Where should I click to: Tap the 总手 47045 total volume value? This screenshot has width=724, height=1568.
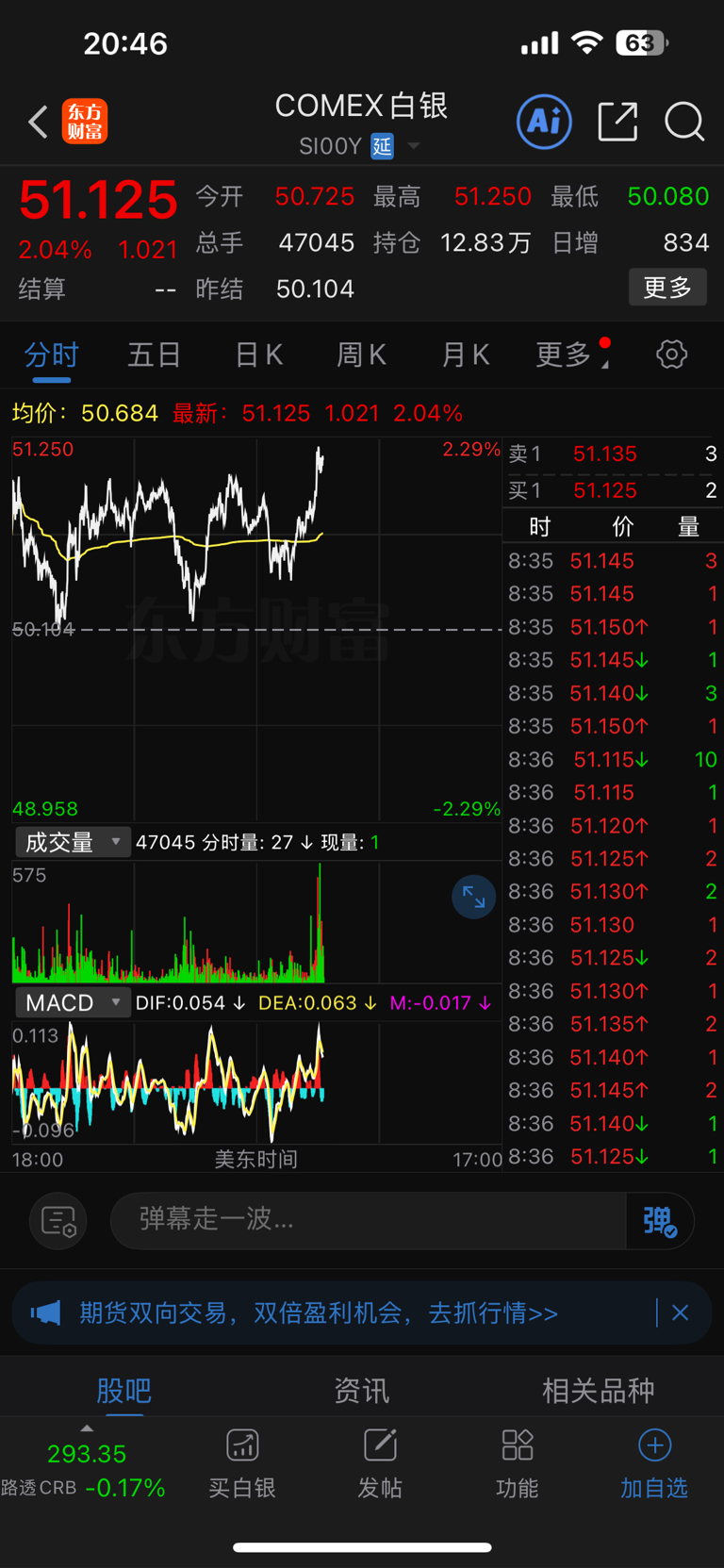[x=317, y=243]
